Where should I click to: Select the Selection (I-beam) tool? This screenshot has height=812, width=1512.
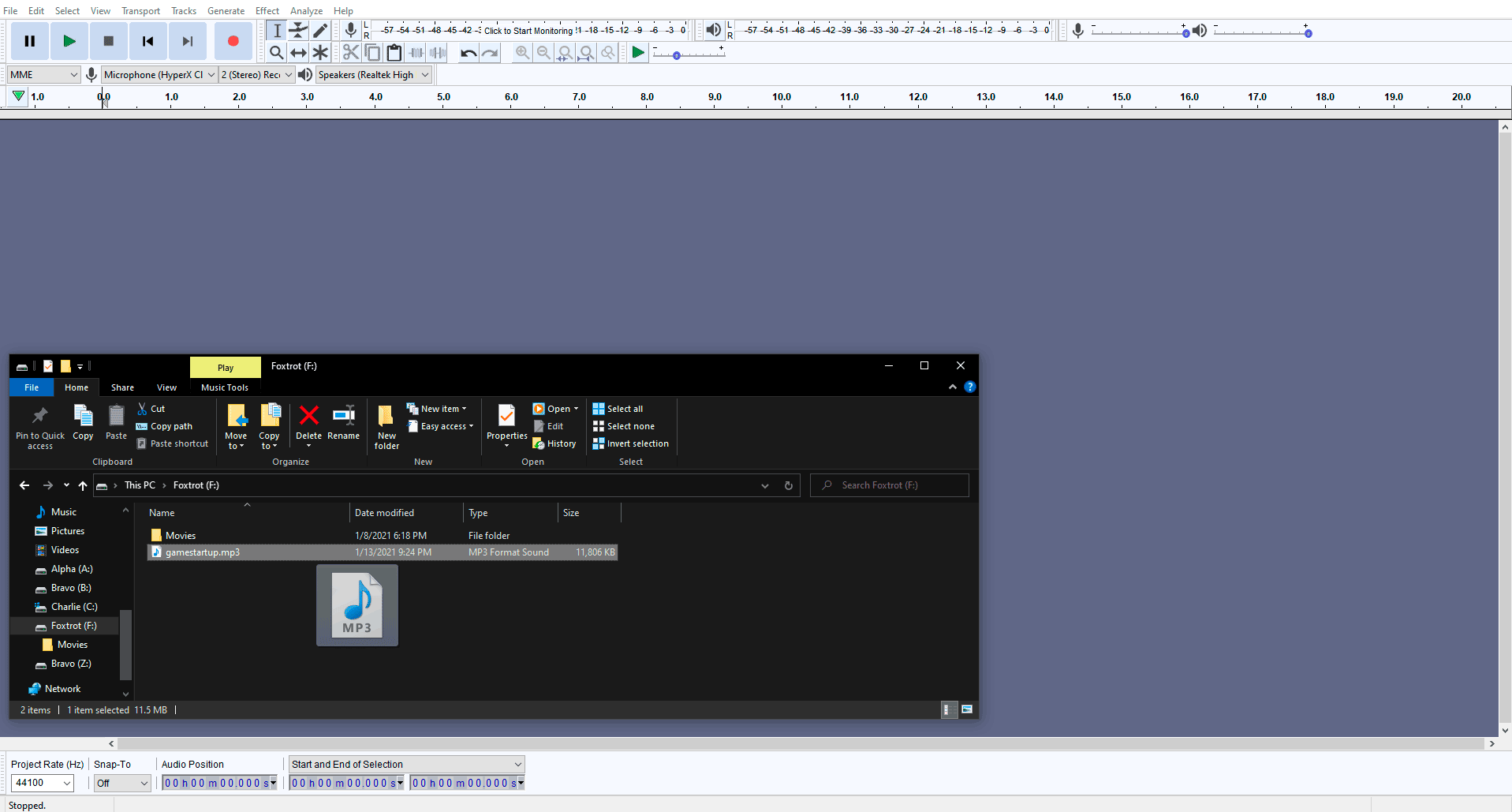[x=277, y=31]
